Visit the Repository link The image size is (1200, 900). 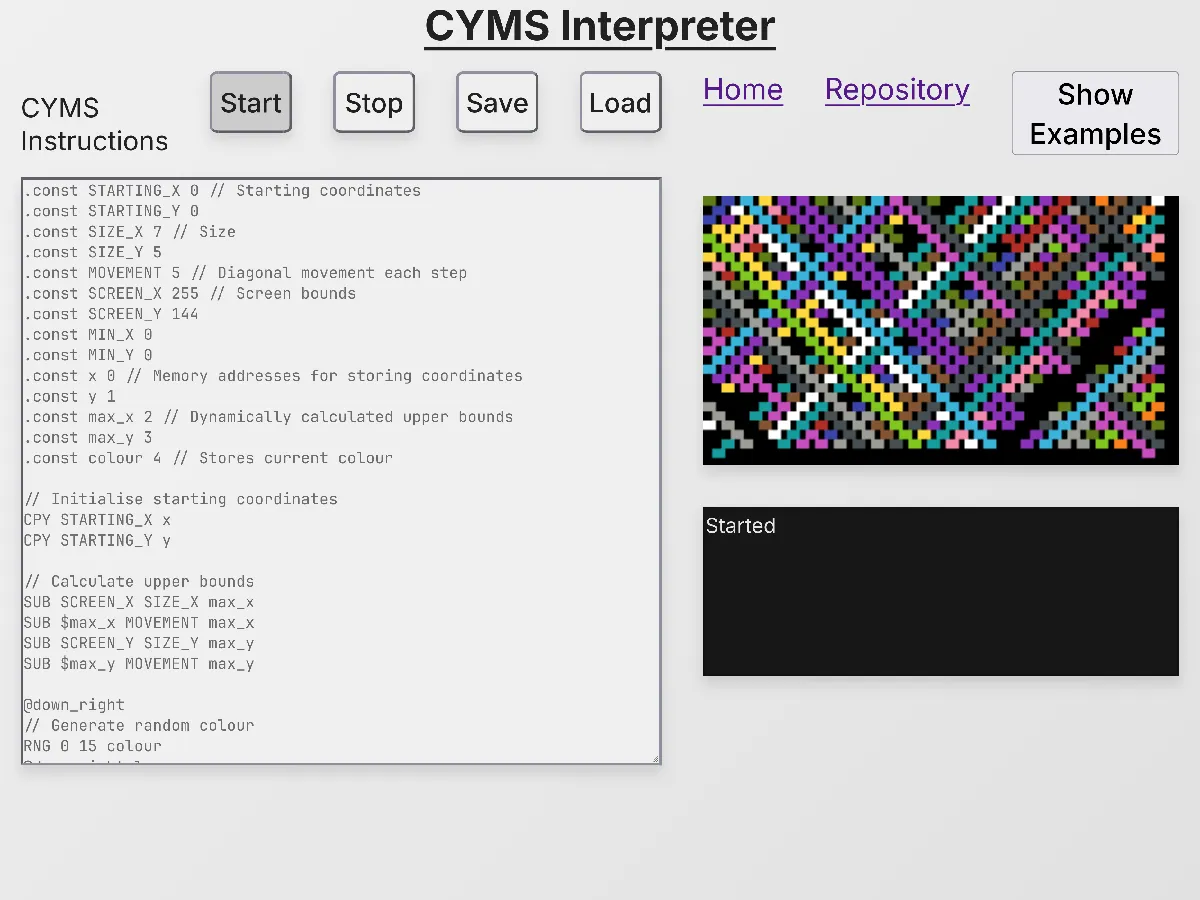point(896,90)
